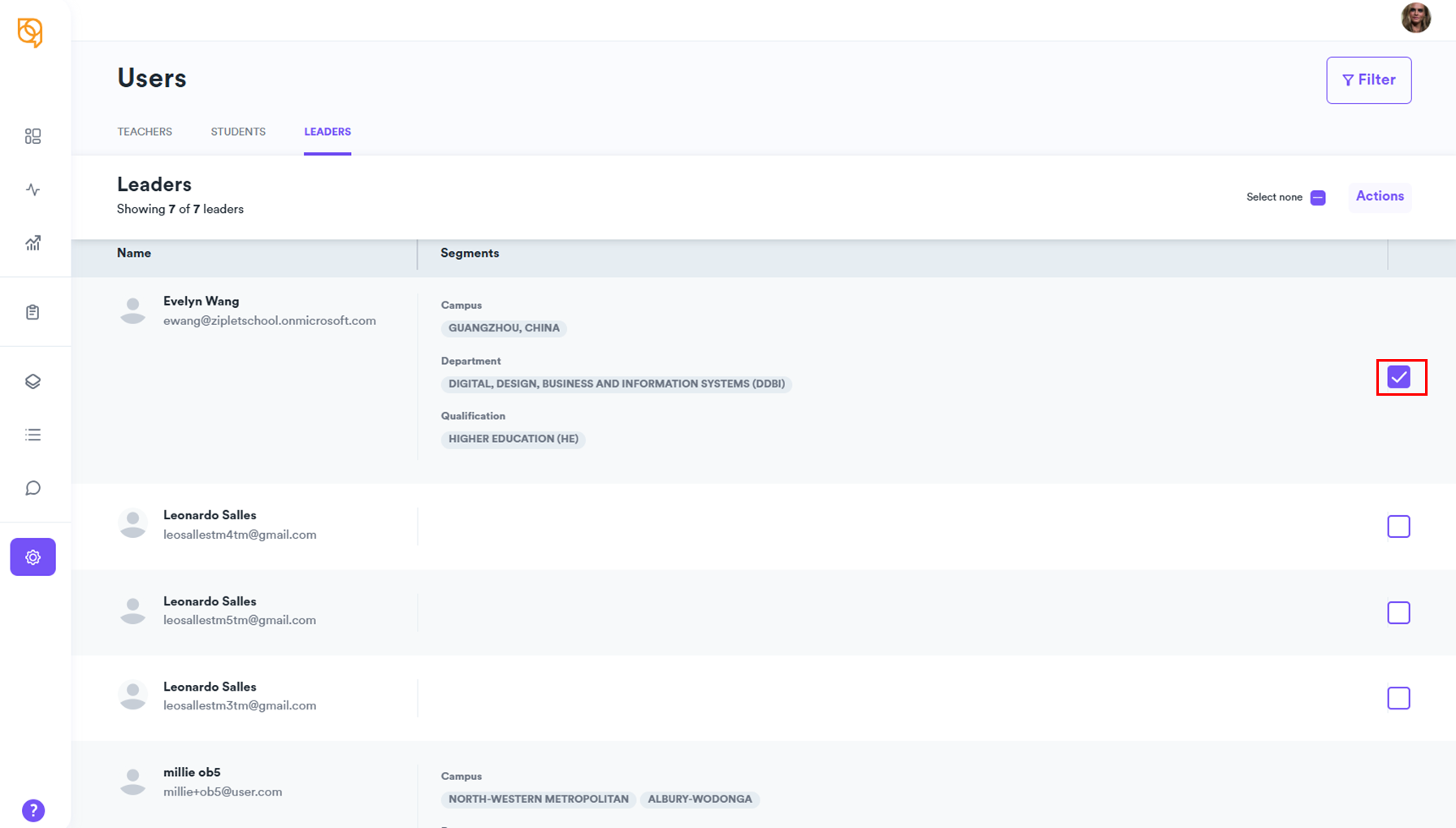The height and width of the screenshot is (828, 1456).
Task: Open the user profile avatar
Action: click(x=1415, y=18)
